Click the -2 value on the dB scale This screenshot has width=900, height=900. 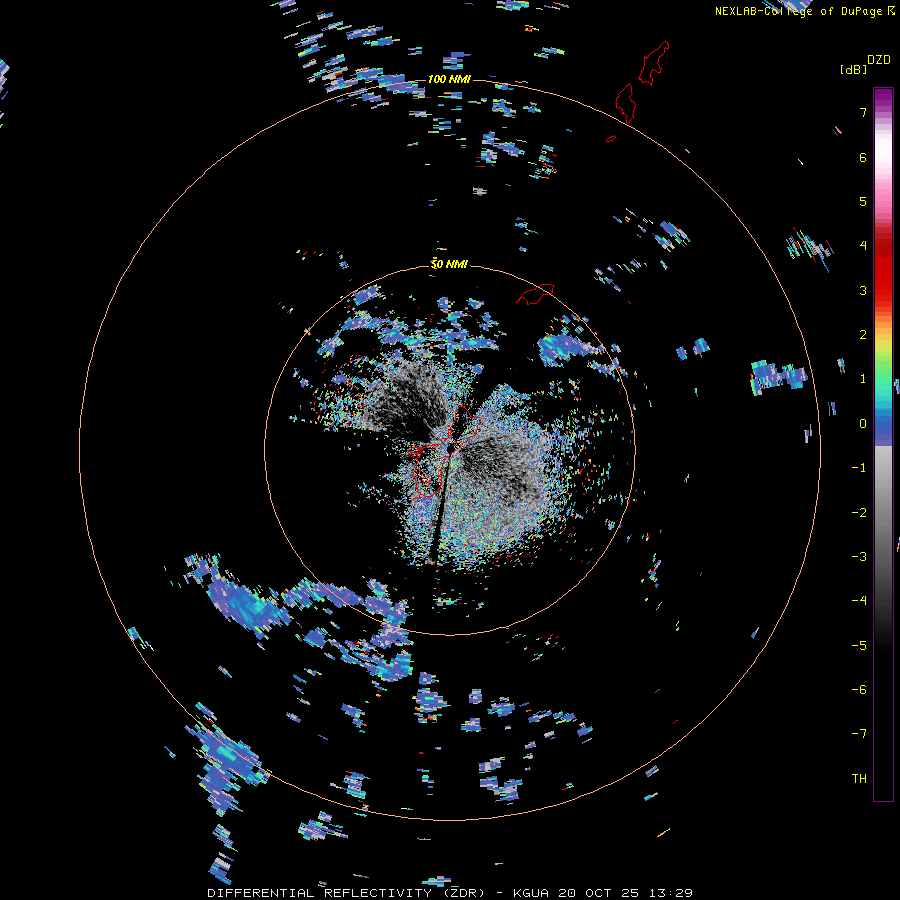point(859,513)
